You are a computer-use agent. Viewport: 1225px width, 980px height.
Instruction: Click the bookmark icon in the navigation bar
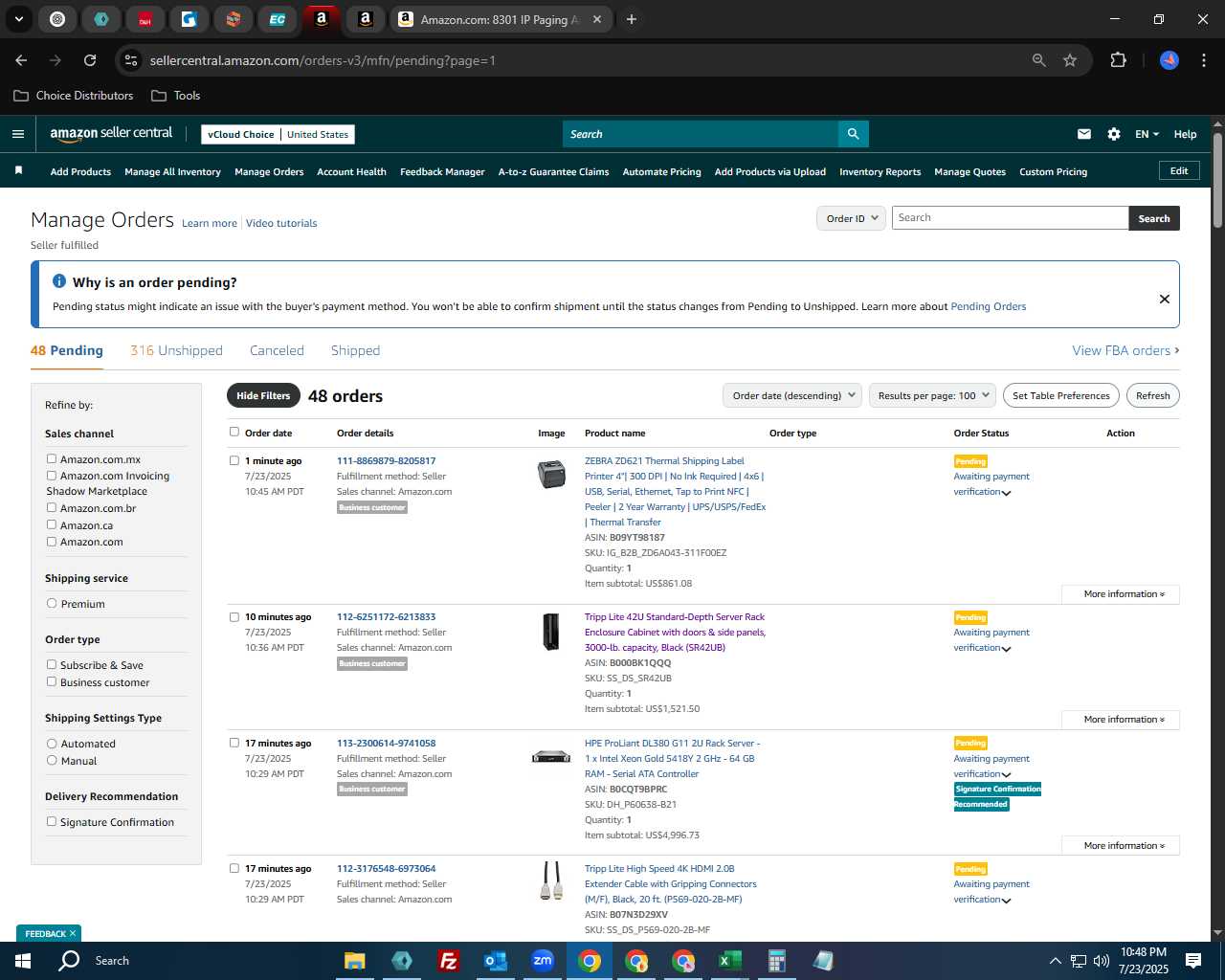coord(18,170)
